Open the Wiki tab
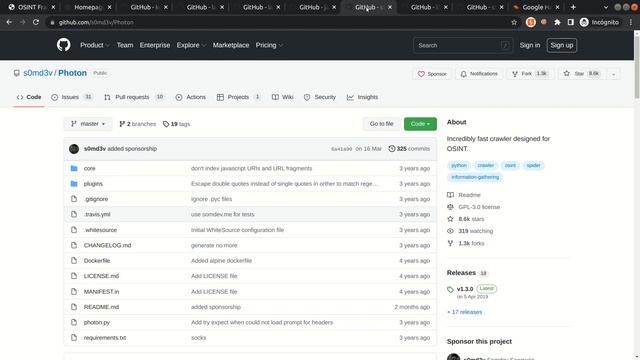 click(282, 97)
